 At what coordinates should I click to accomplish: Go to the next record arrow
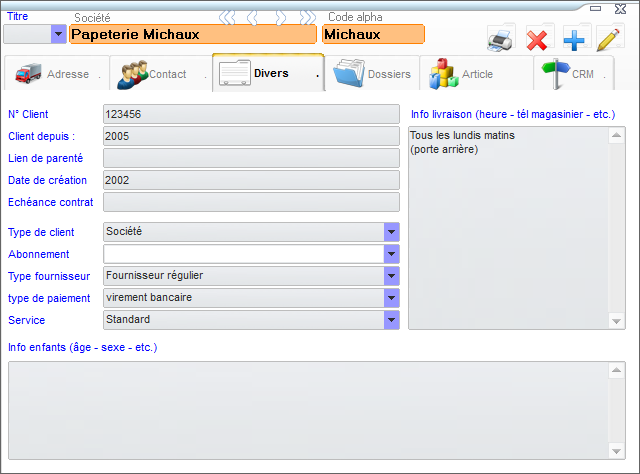coord(282,18)
